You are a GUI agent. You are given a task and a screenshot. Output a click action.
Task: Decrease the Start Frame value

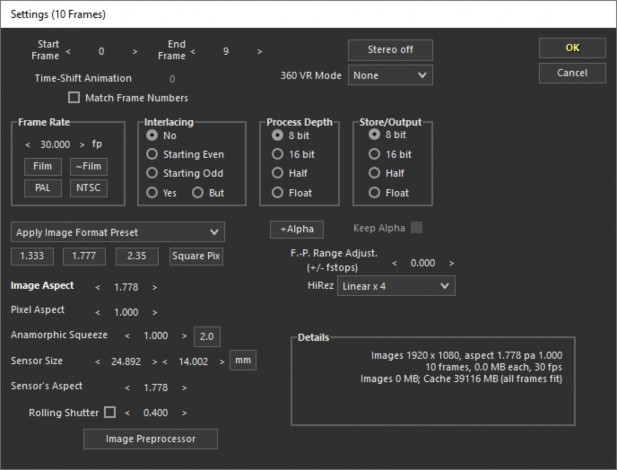(68, 51)
